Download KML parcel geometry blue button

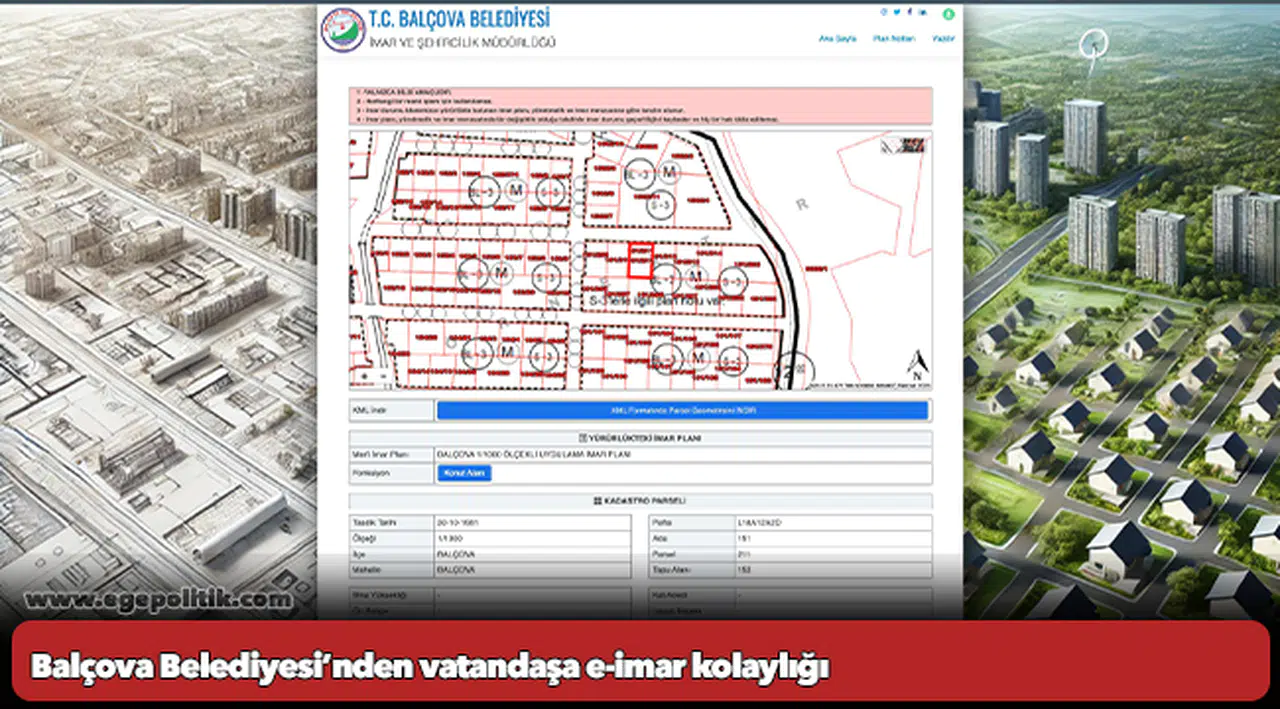[x=683, y=410]
